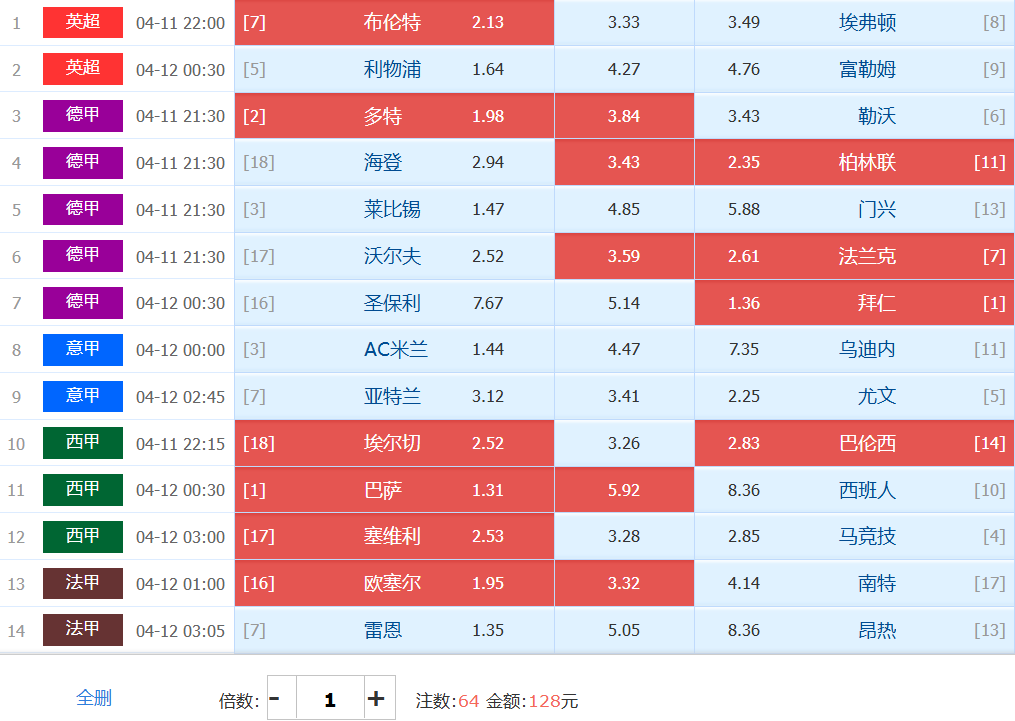Click the 西甲 league tag for 塞维利 match
This screenshot has width=1015, height=721.
click(x=83, y=537)
